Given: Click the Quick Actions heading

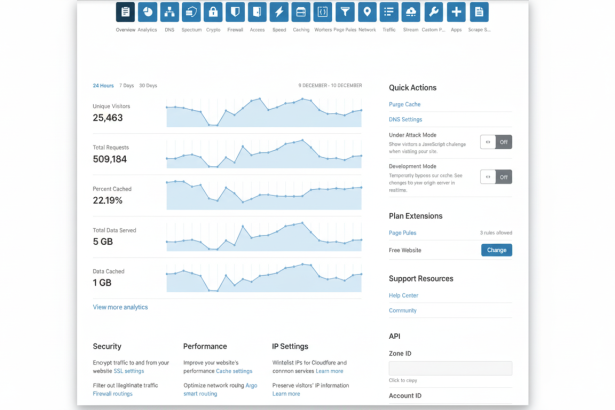Looking at the screenshot, I should click(x=413, y=87).
